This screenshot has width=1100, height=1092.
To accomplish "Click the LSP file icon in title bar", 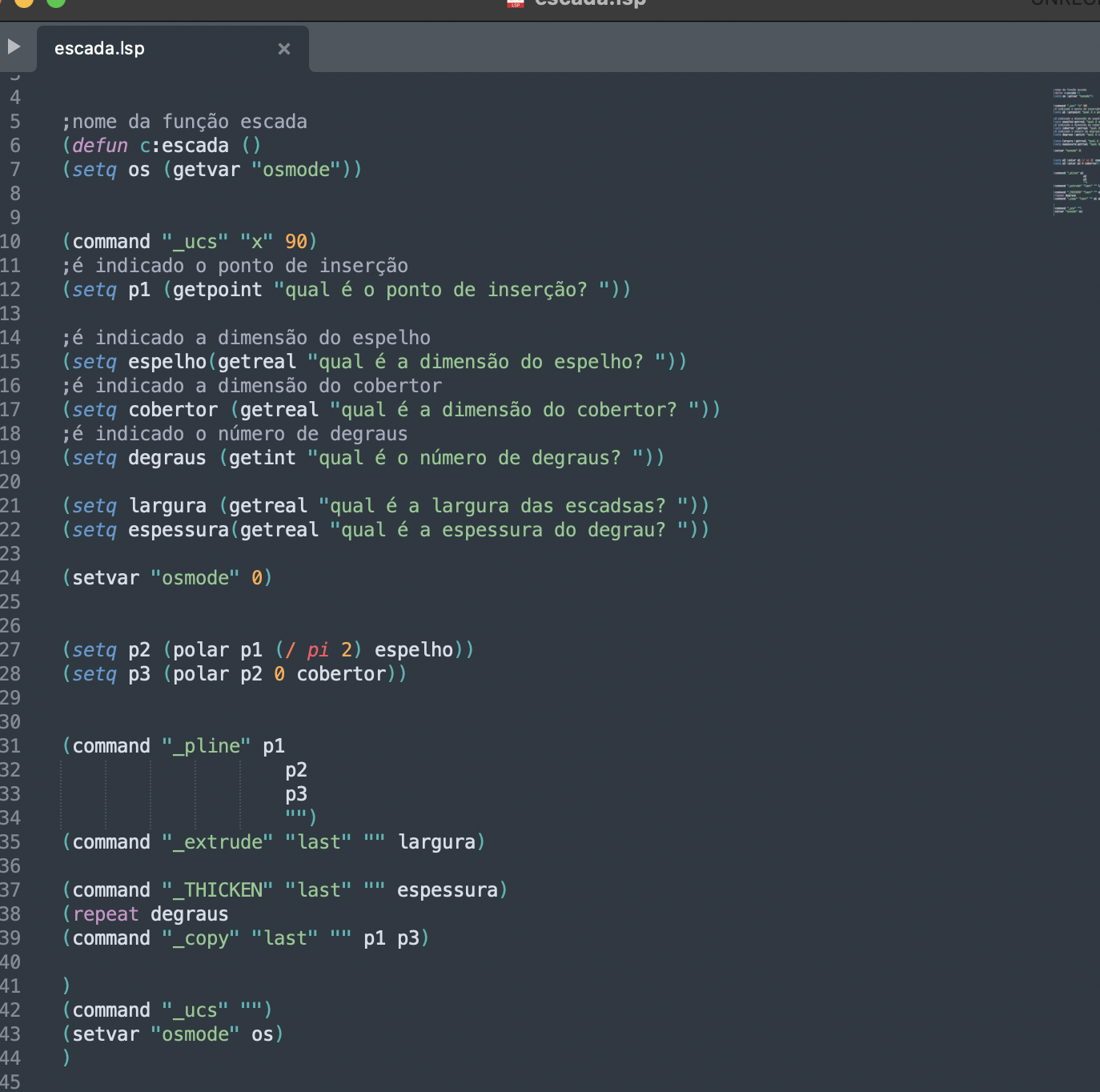I will point(515,3).
